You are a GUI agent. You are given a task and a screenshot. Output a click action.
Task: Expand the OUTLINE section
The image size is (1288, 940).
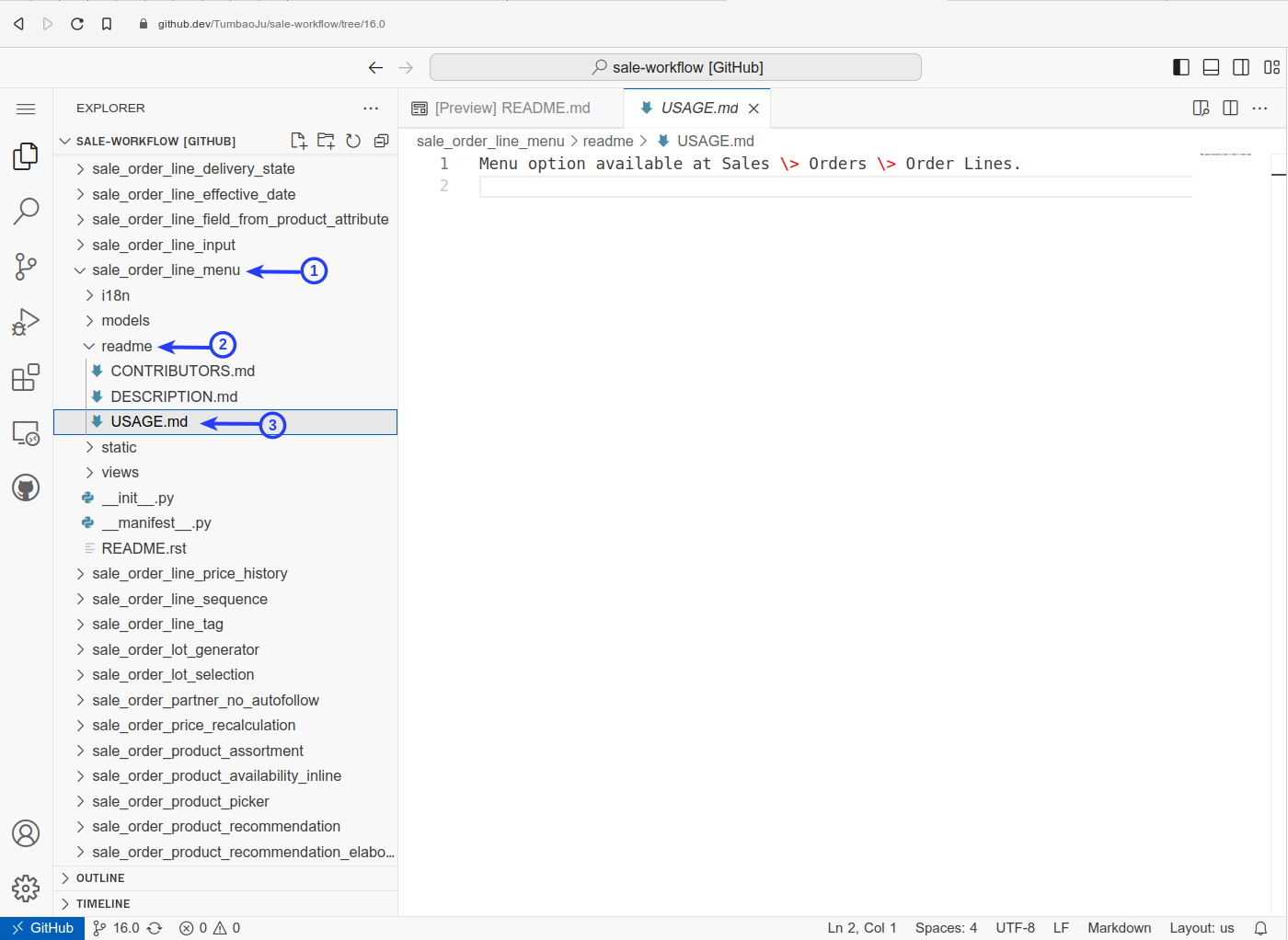pyautogui.click(x=100, y=878)
